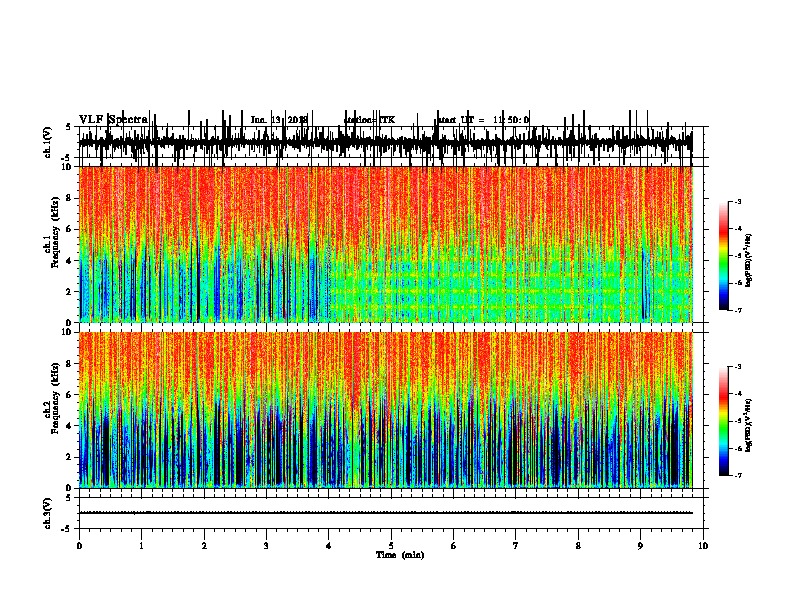This screenshot has height=612, width=792.
Task: Click the '-3' value on ch.1 color bar
Action: [737, 201]
